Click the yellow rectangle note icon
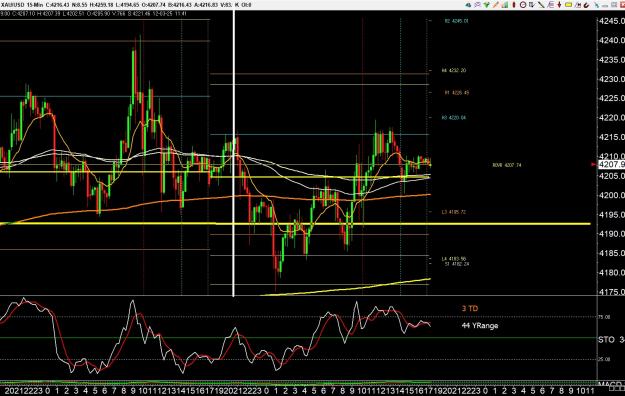This screenshot has height=396, width=625. pyautogui.click(x=568, y=5)
